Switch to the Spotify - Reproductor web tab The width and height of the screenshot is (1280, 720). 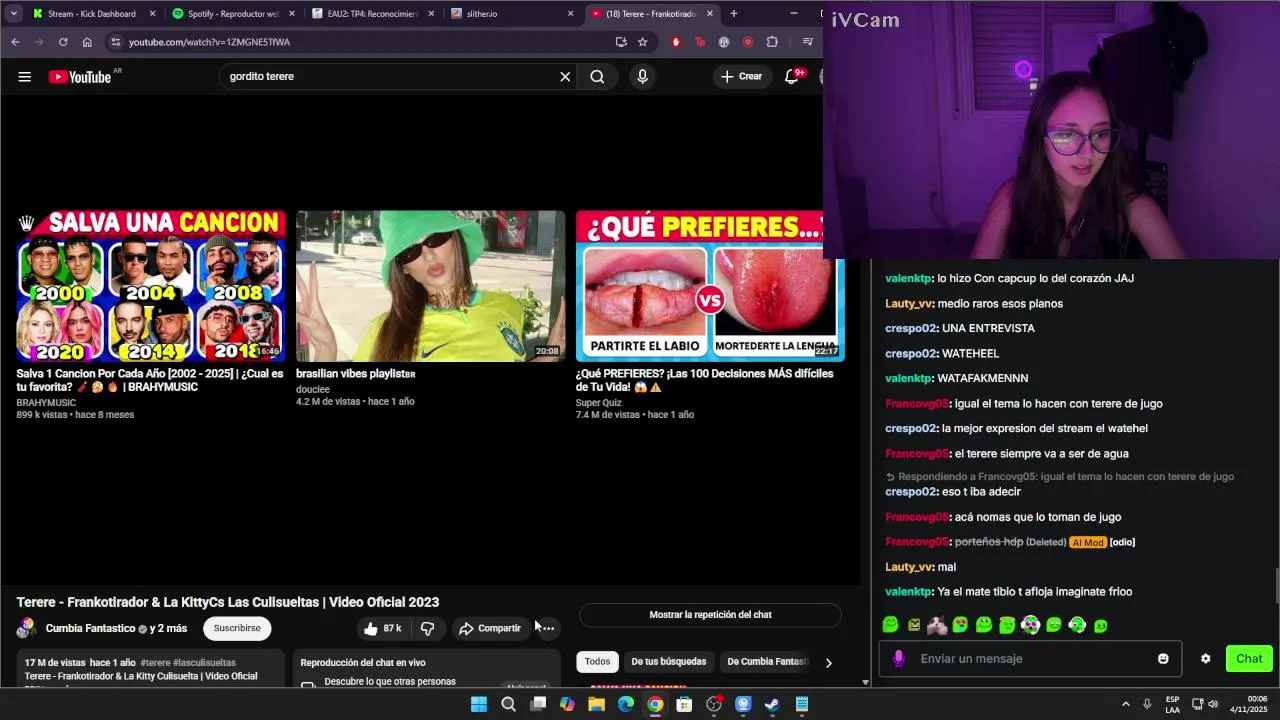pos(233,14)
